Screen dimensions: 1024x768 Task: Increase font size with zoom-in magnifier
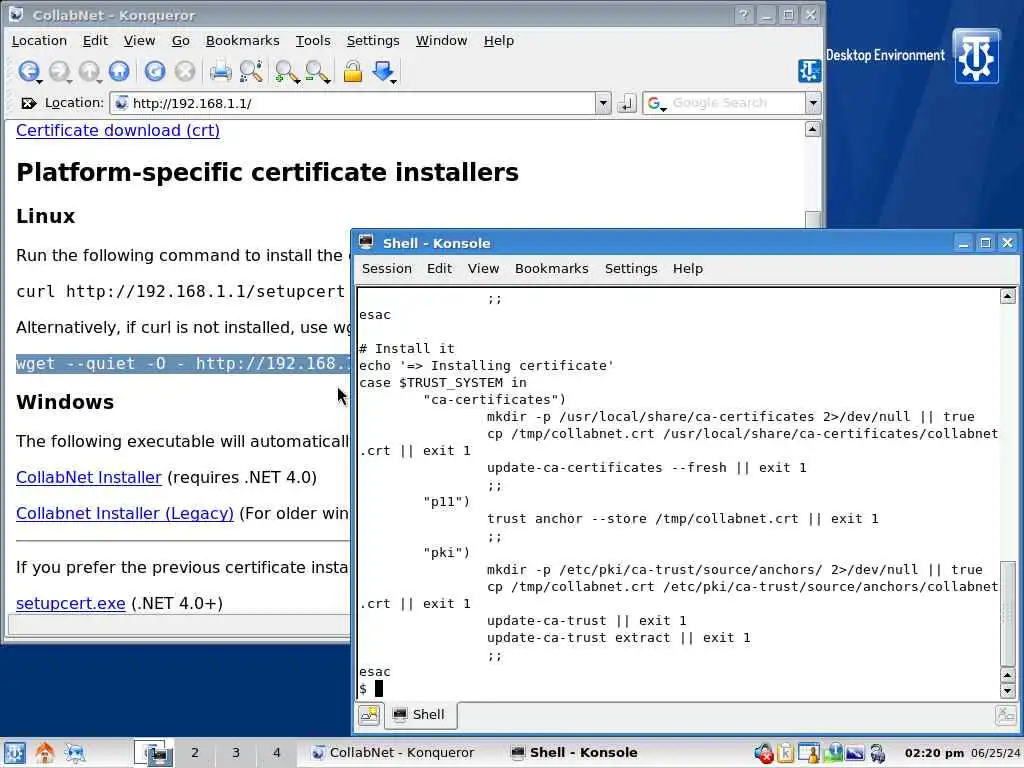tap(286, 71)
